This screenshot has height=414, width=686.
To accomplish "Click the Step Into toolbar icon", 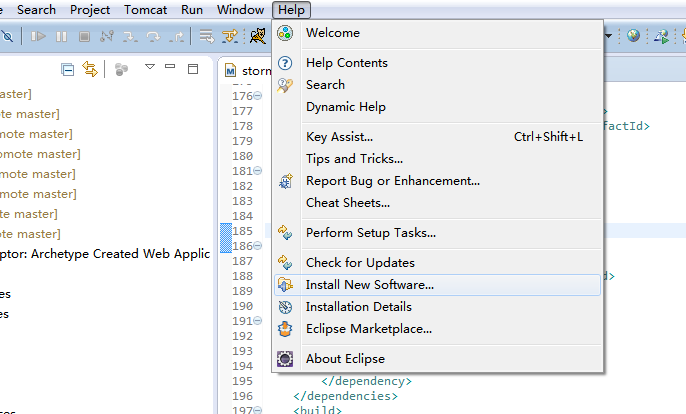I will coord(130,37).
